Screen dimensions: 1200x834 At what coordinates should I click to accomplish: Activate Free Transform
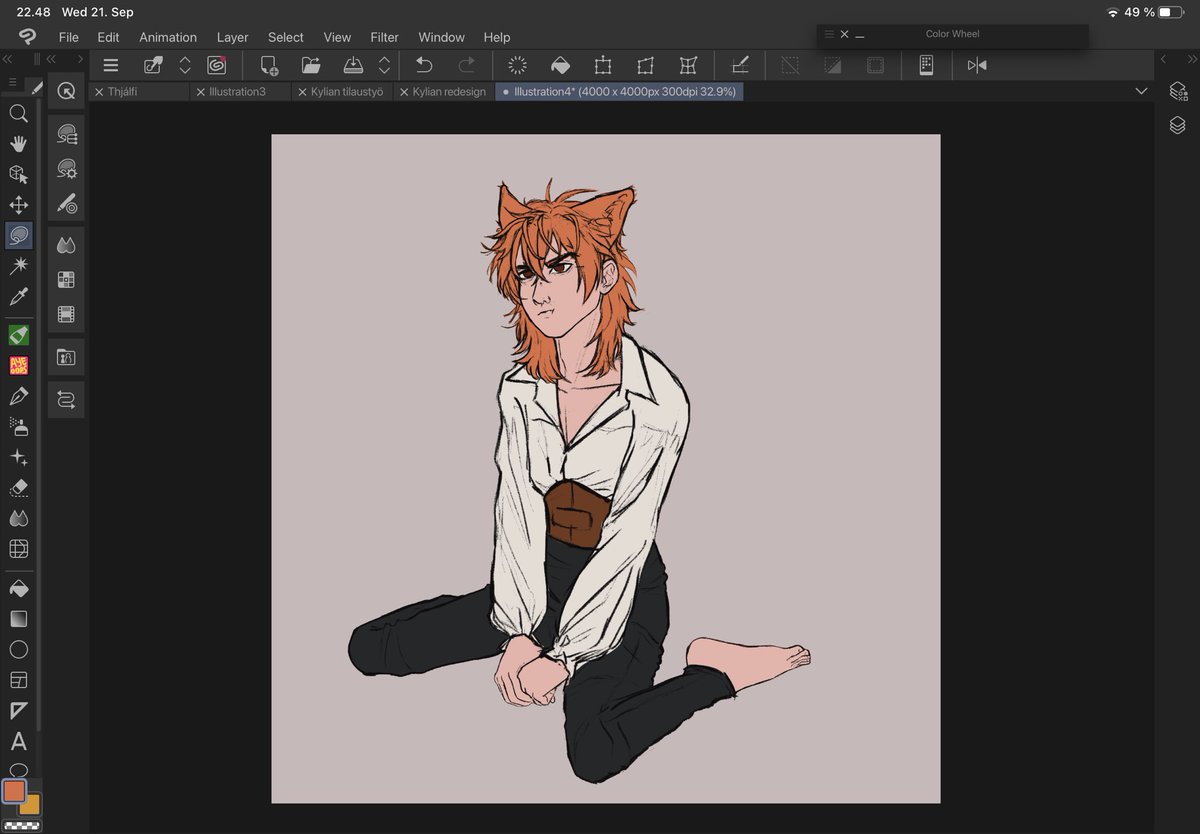(645, 66)
